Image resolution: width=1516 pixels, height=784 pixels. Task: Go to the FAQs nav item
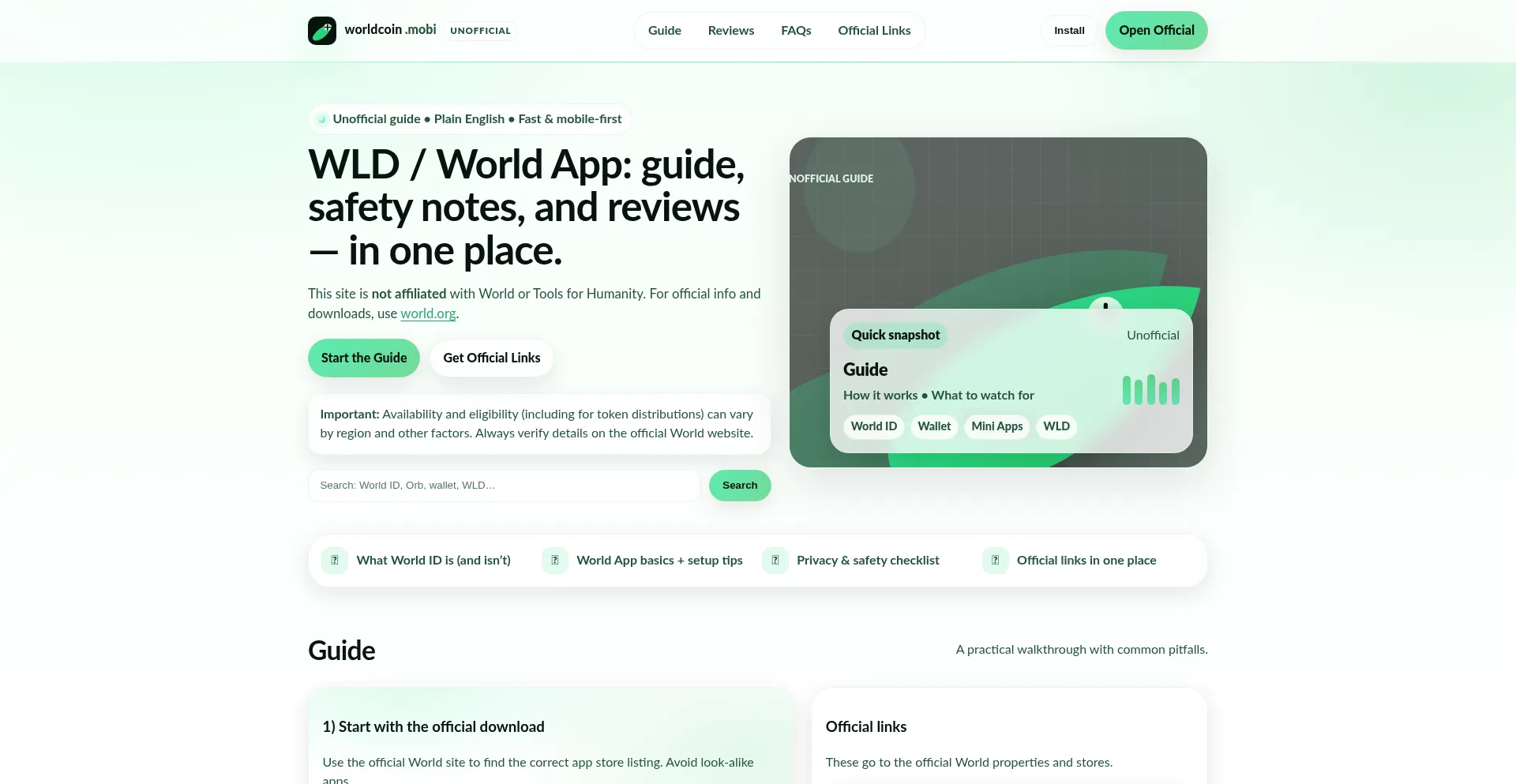[x=796, y=31]
